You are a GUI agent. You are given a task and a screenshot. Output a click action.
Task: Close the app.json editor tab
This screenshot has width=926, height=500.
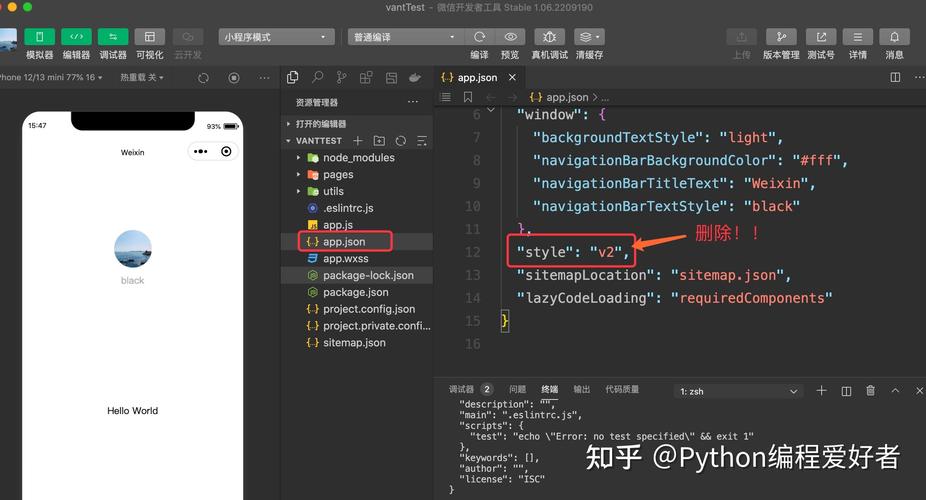point(513,77)
